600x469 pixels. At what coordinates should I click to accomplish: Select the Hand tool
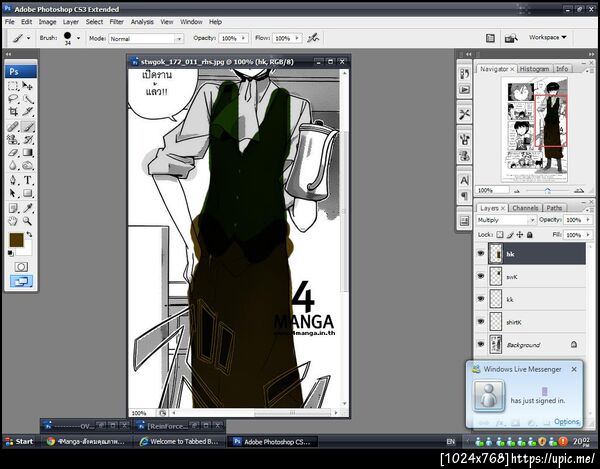13,221
